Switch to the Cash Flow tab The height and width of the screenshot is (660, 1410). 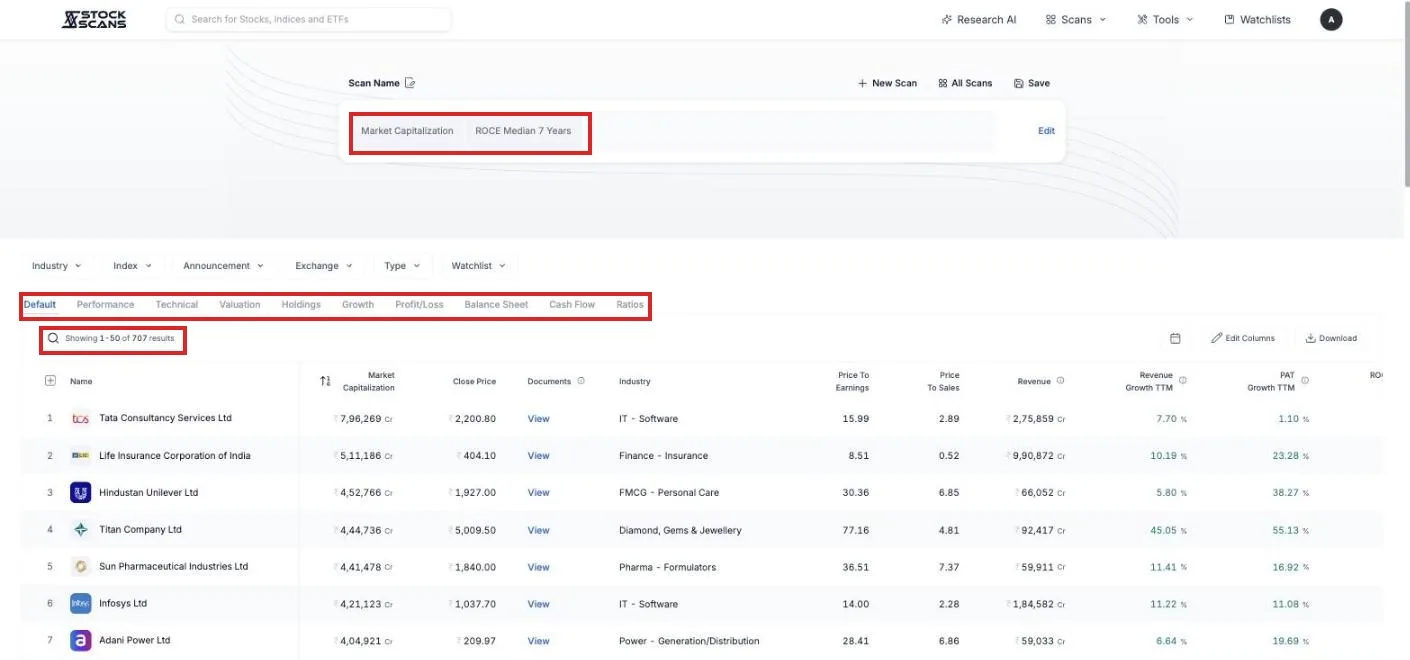[572, 304]
